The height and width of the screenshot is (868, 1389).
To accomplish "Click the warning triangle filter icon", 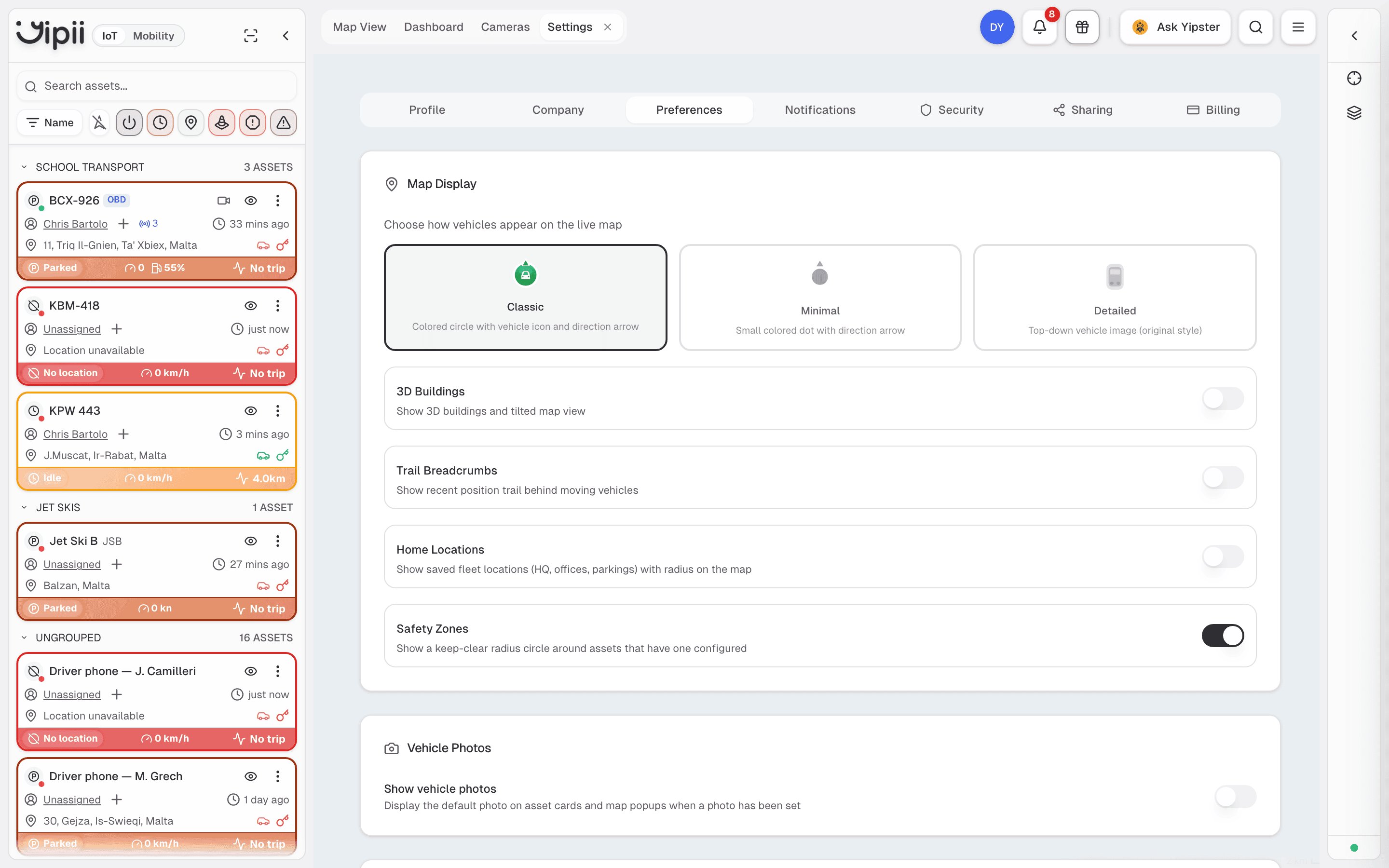I will 284,122.
